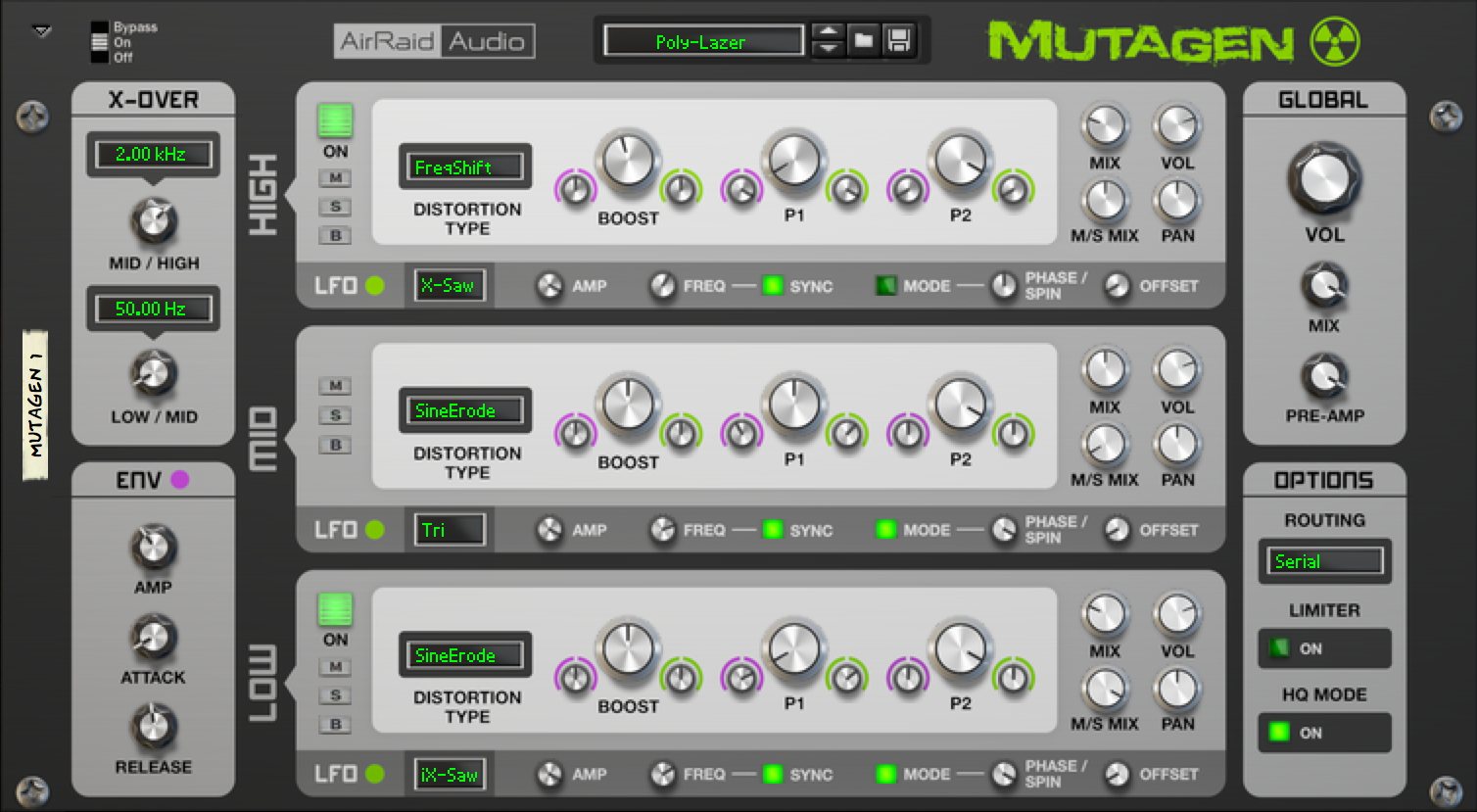Toggle LOW band LFO SYNC button

(x=773, y=774)
